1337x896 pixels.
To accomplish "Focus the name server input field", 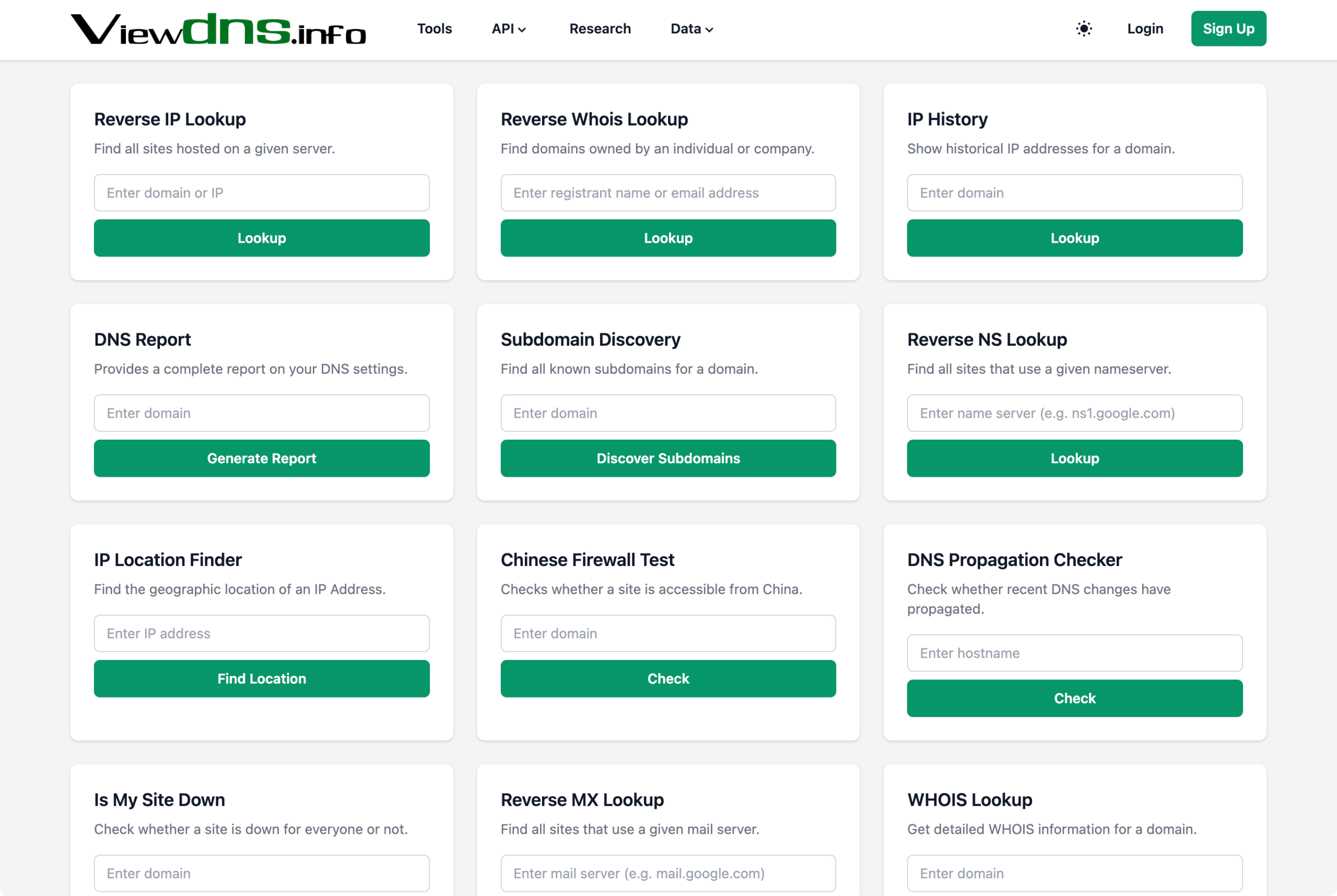I will point(1075,413).
